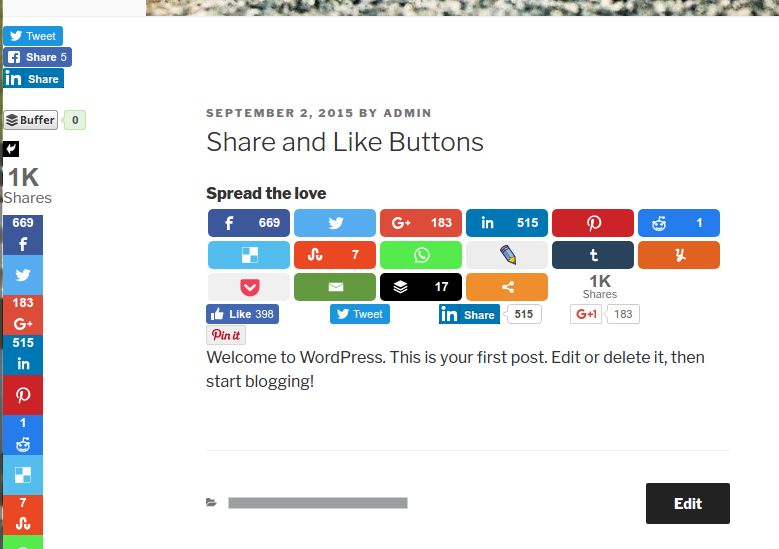This screenshot has width=779, height=549.
Task: Share by email with the green envelope button
Action: pyautogui.click(x=335, y=287)
